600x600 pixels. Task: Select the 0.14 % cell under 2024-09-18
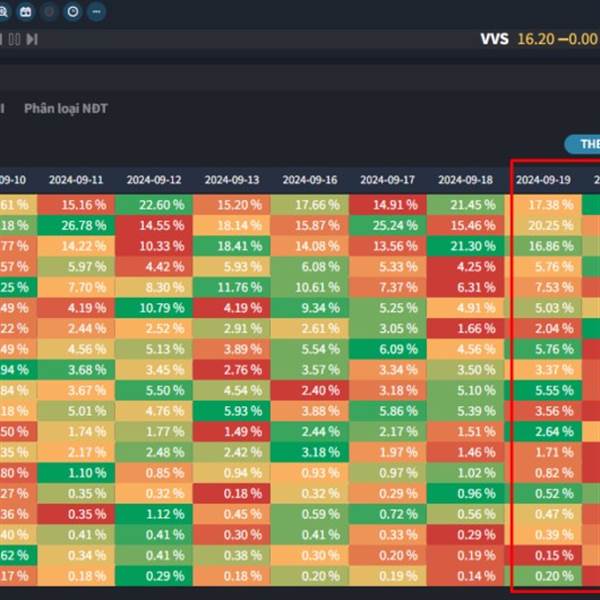465,576
